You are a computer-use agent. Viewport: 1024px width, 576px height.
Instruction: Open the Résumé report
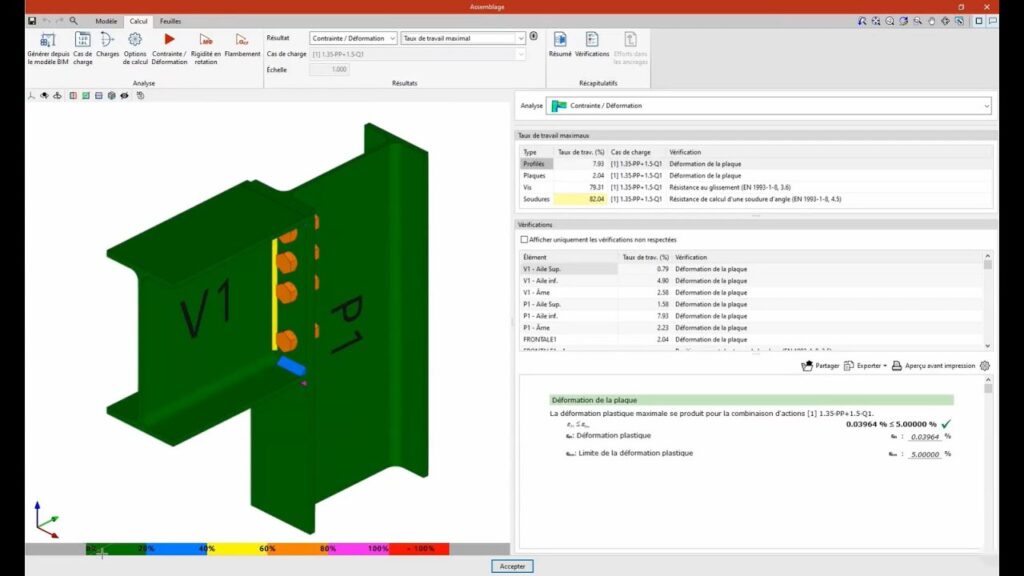[560, 41]
